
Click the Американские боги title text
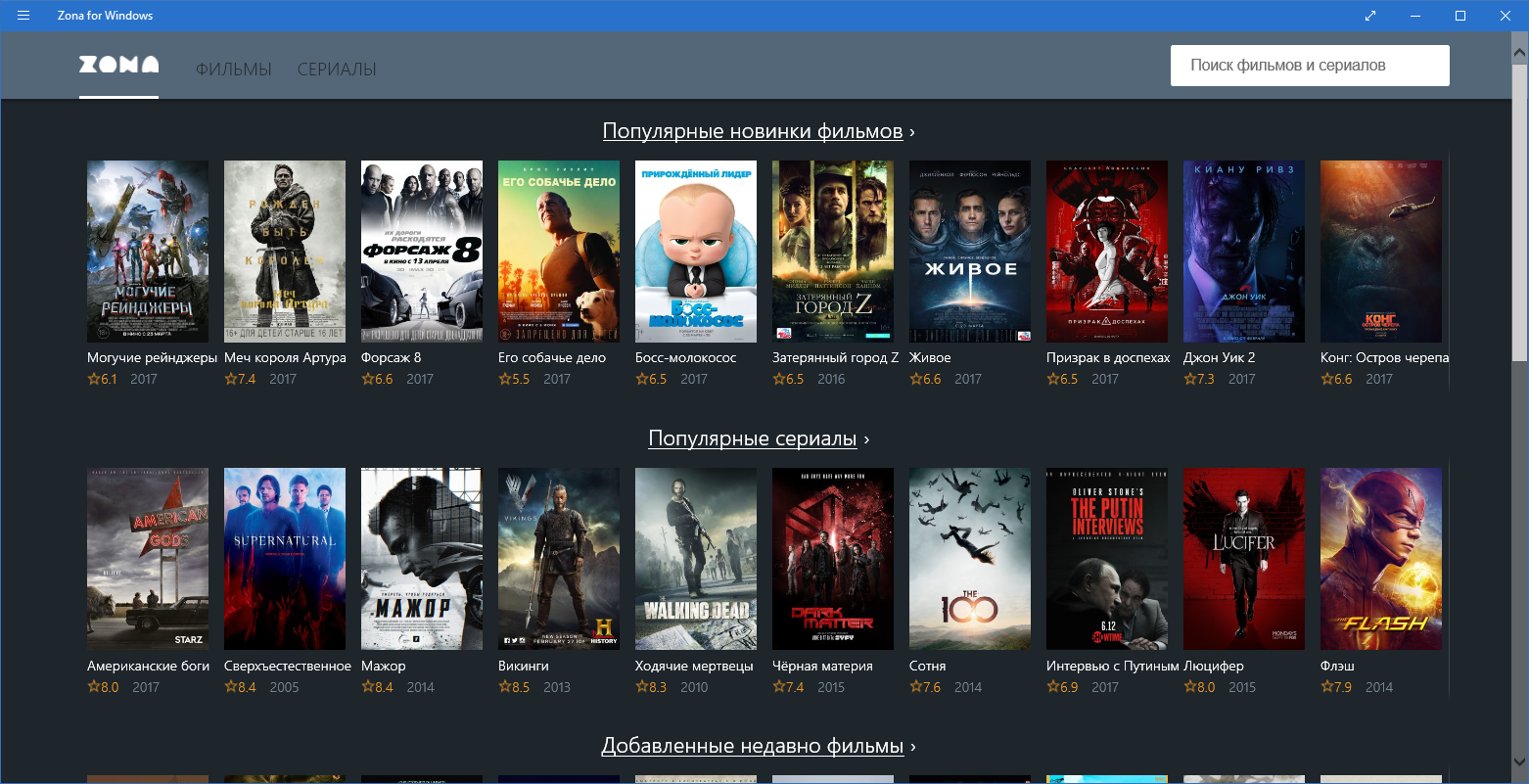148,667
